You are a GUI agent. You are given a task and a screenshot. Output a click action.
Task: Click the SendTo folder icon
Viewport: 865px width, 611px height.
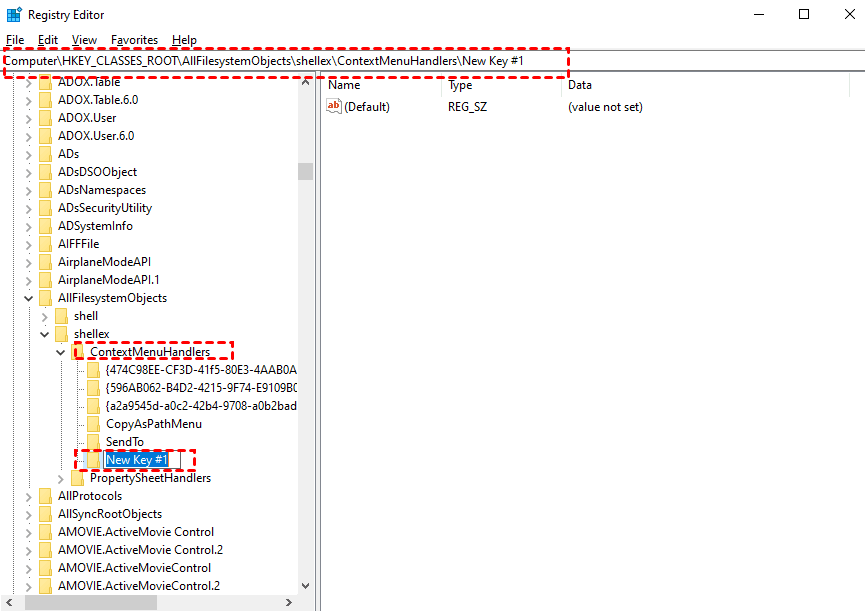coord(94,441)
